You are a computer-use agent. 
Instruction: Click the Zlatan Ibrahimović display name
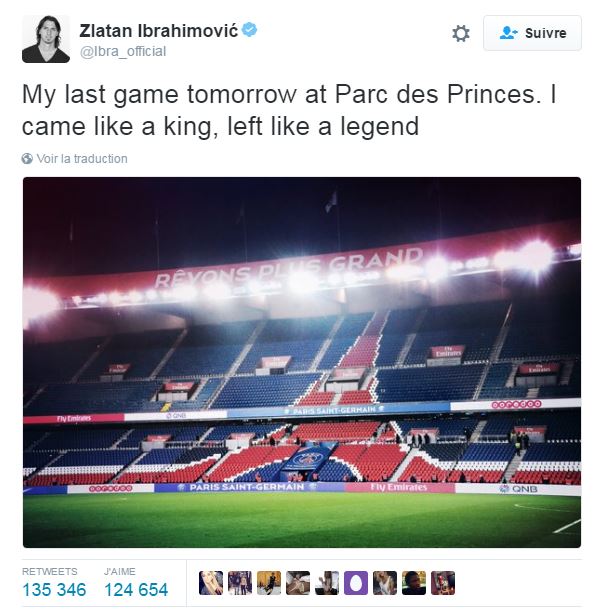coord(158,31)
